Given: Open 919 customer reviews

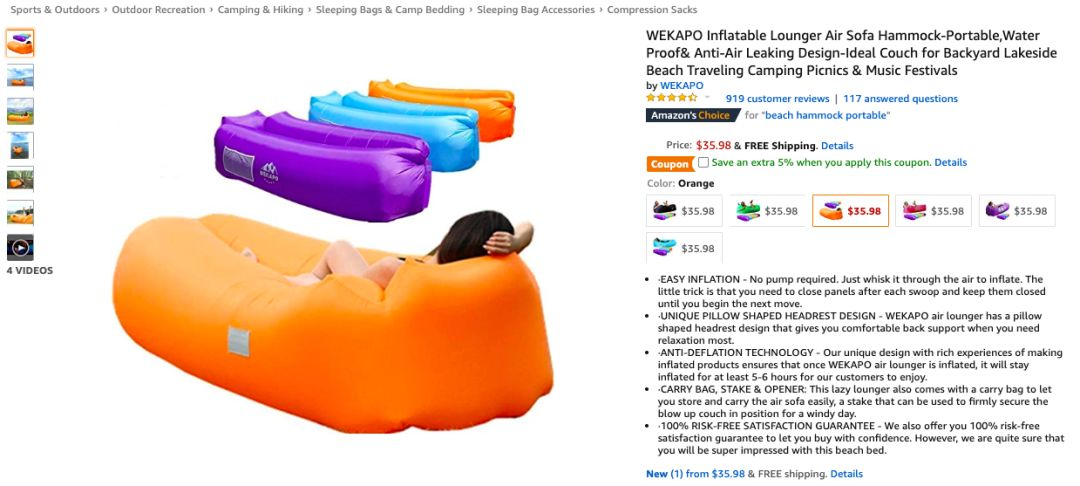Looking at the screenshot, I should coord(777,98).
